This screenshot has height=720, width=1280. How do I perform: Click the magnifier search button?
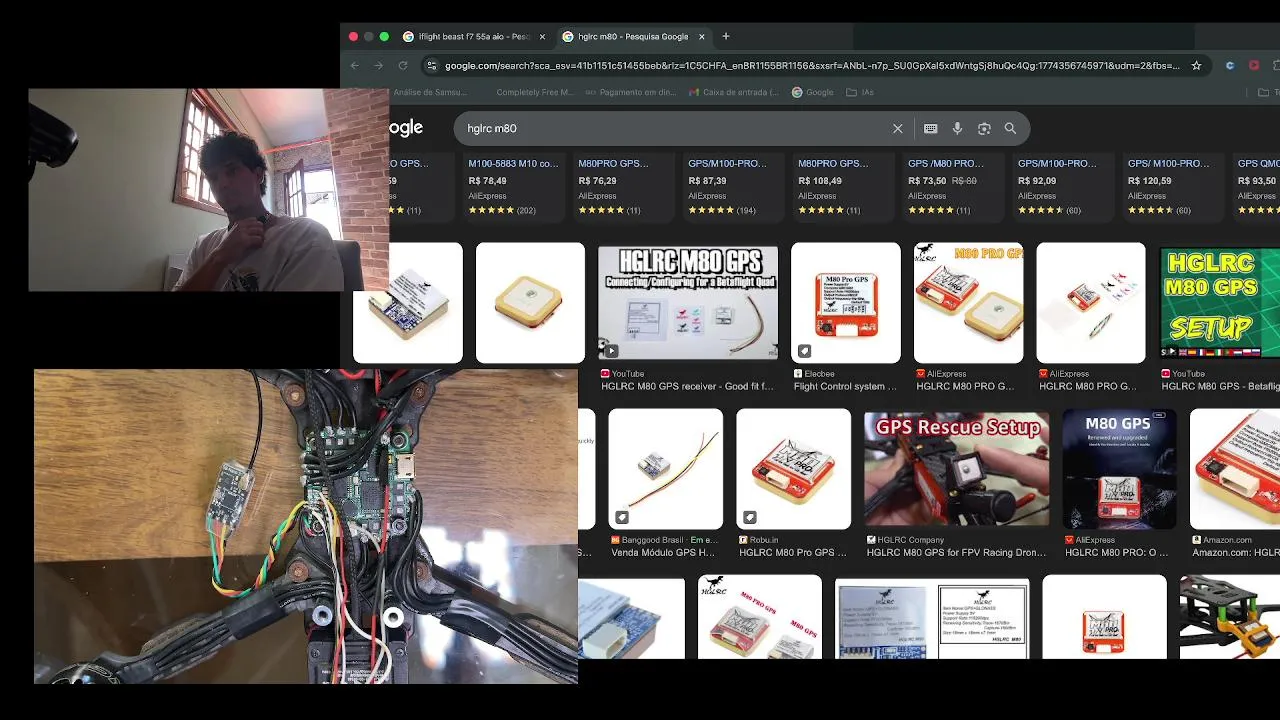click(1010, 128)
